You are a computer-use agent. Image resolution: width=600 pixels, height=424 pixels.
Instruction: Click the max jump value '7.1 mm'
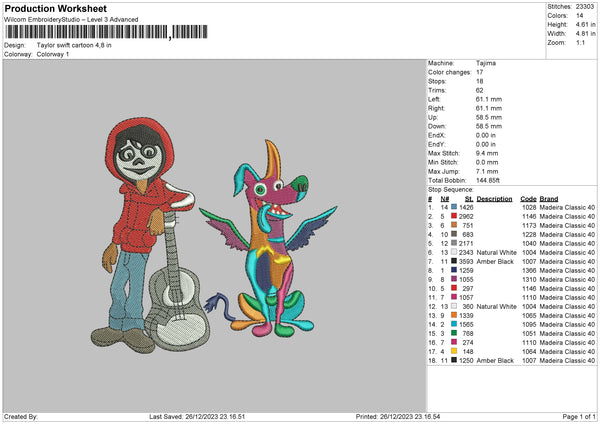(487, 171)
